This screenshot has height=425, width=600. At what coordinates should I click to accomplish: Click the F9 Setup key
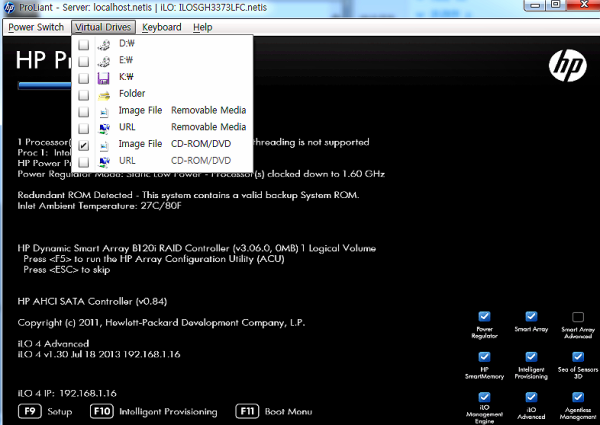[x=30, y=412]
